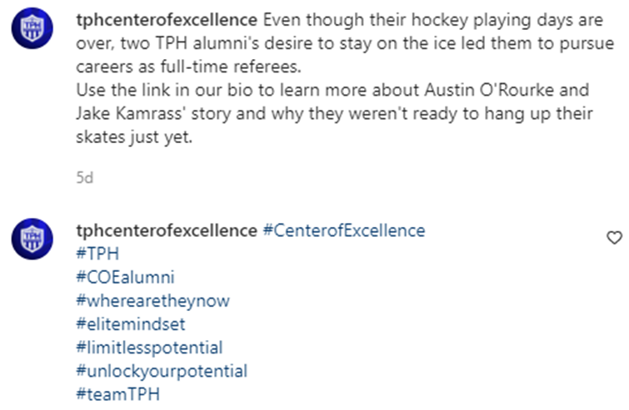Open the #wherearetheynow hashtag

pyautogui.click(x=153, y=300)
